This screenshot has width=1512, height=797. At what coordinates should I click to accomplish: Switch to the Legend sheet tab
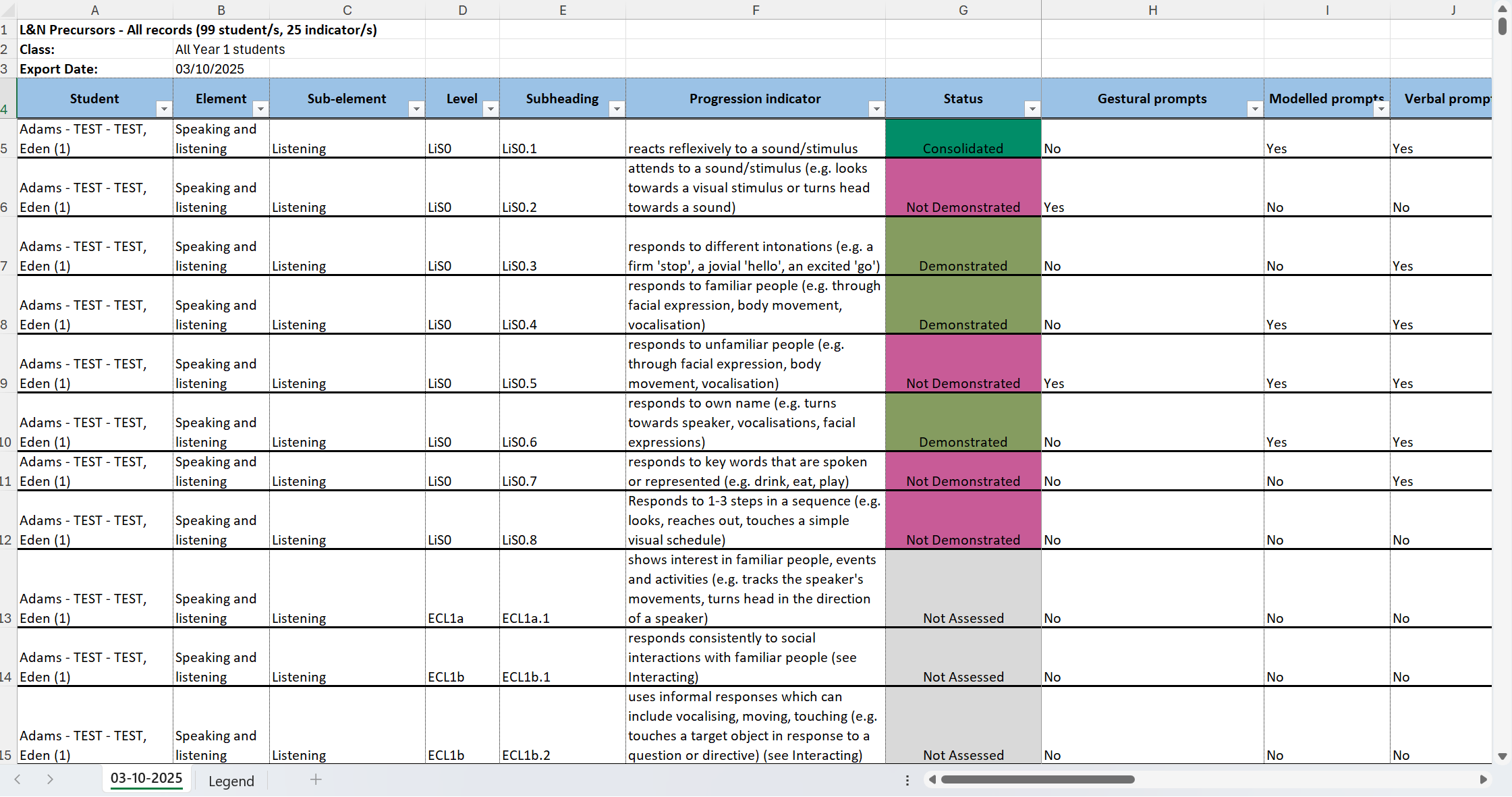(231, 781)
